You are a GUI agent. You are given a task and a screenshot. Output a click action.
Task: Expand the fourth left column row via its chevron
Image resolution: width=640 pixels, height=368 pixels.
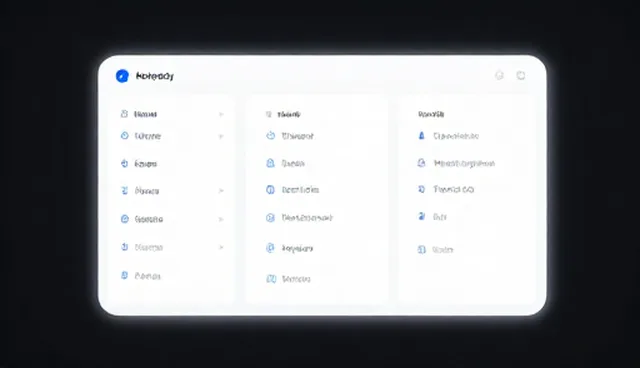click(221, 191)
